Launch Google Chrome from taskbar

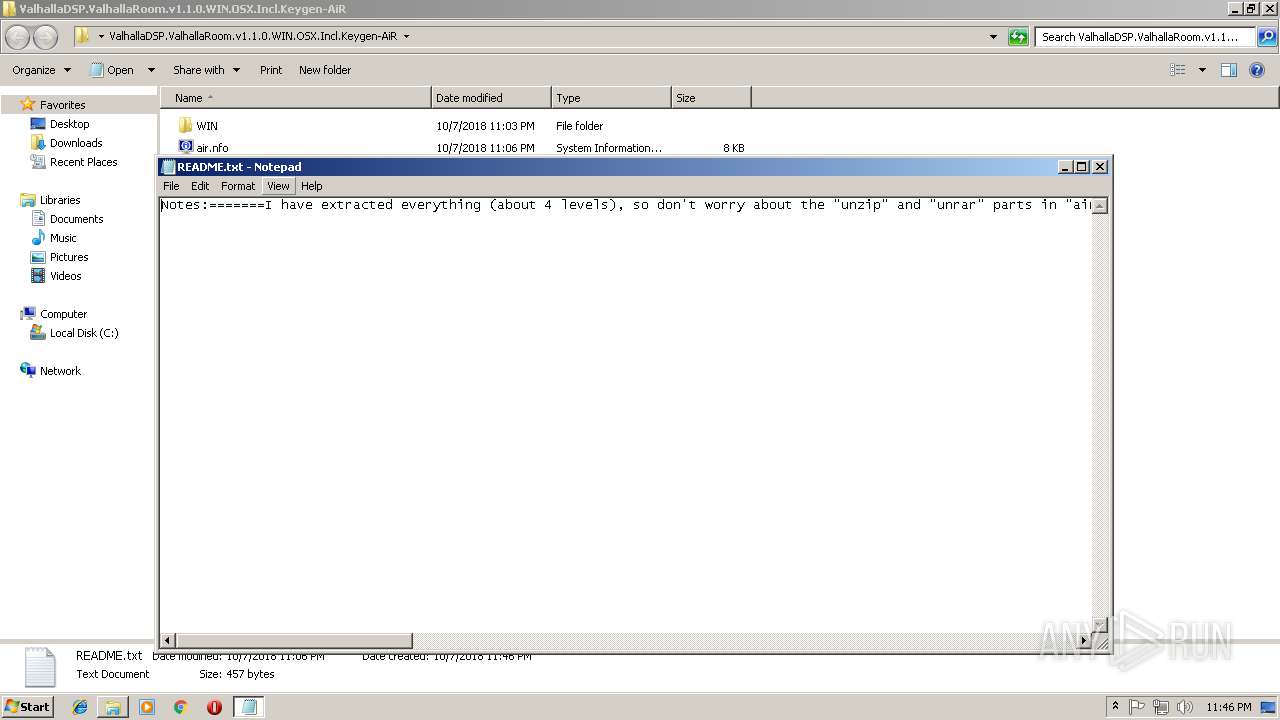pyautogui.click(x=180, y=707)
